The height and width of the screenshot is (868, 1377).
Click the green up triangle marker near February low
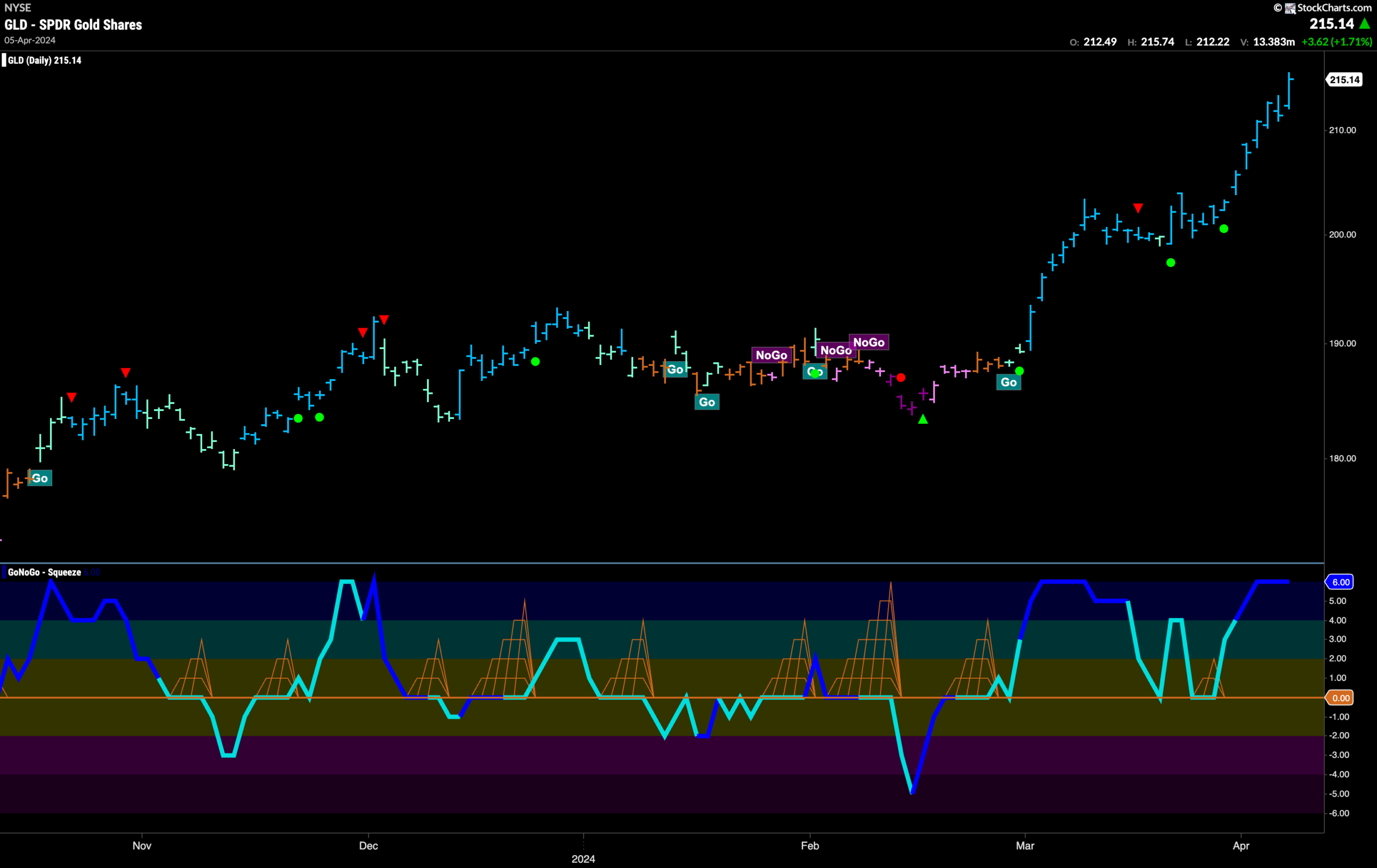coord(923,419)
